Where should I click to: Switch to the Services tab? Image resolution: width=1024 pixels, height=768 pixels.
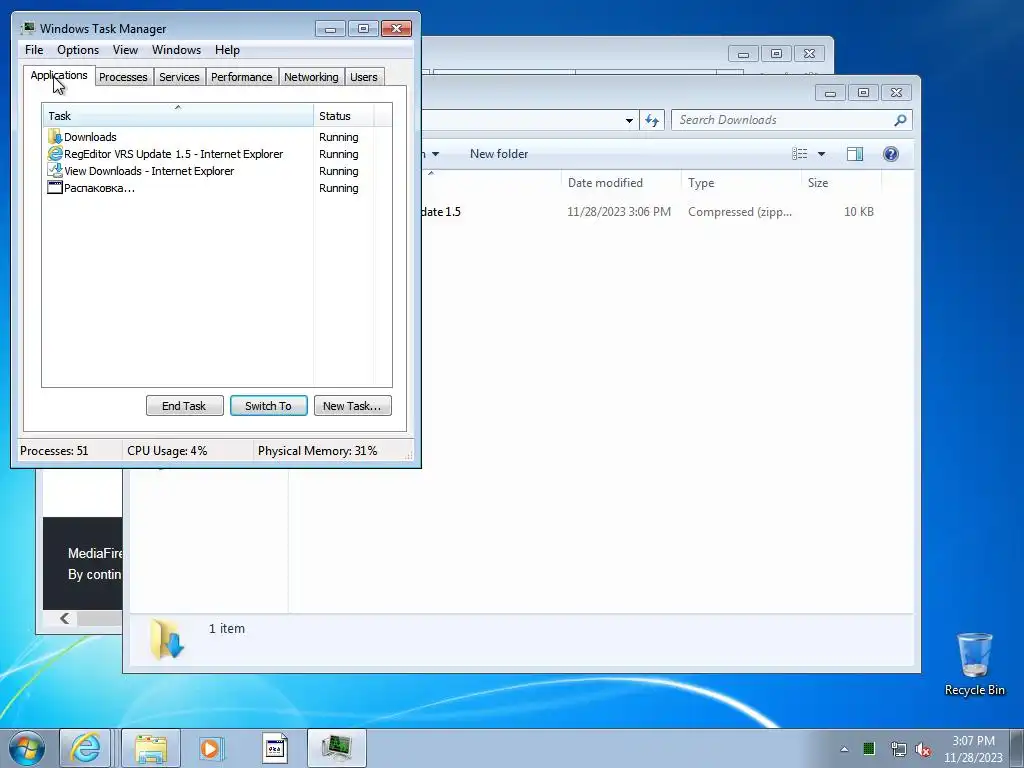click(x=179, y=77)
